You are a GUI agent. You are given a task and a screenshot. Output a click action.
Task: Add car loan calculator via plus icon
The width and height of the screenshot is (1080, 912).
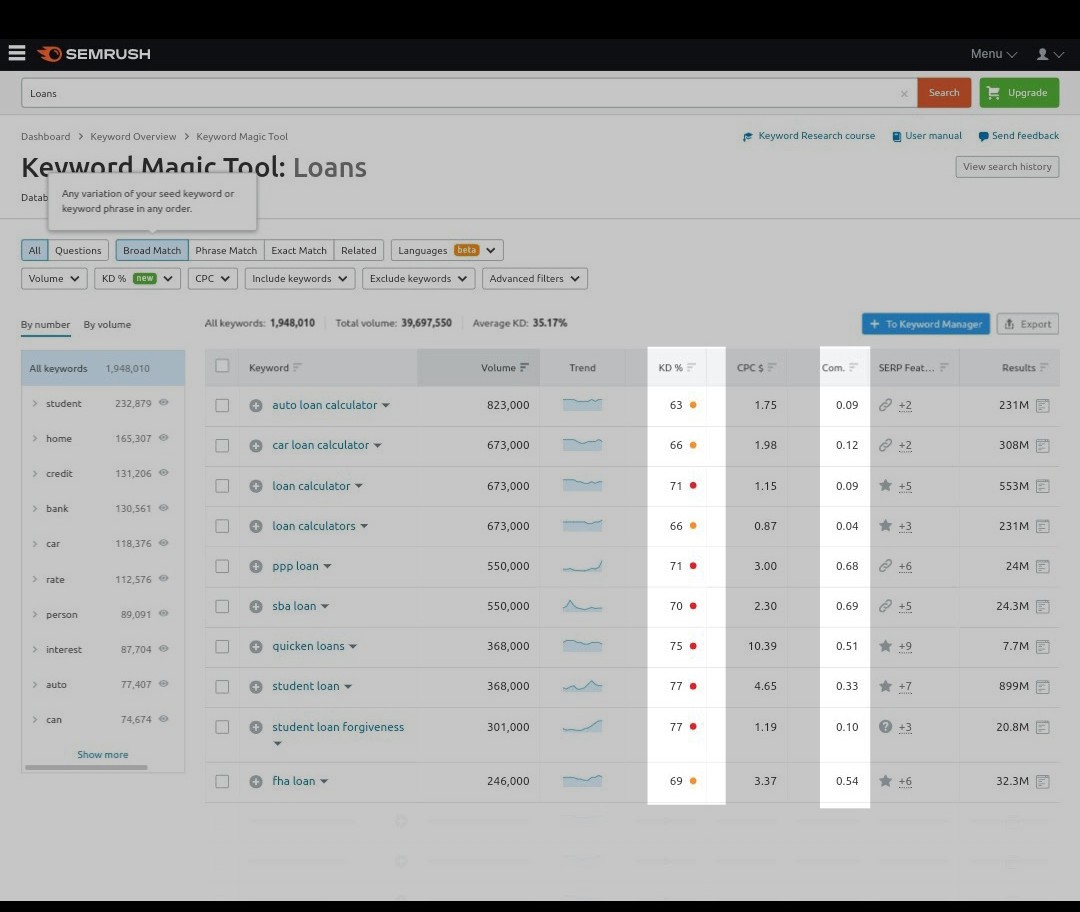point(256,446)
